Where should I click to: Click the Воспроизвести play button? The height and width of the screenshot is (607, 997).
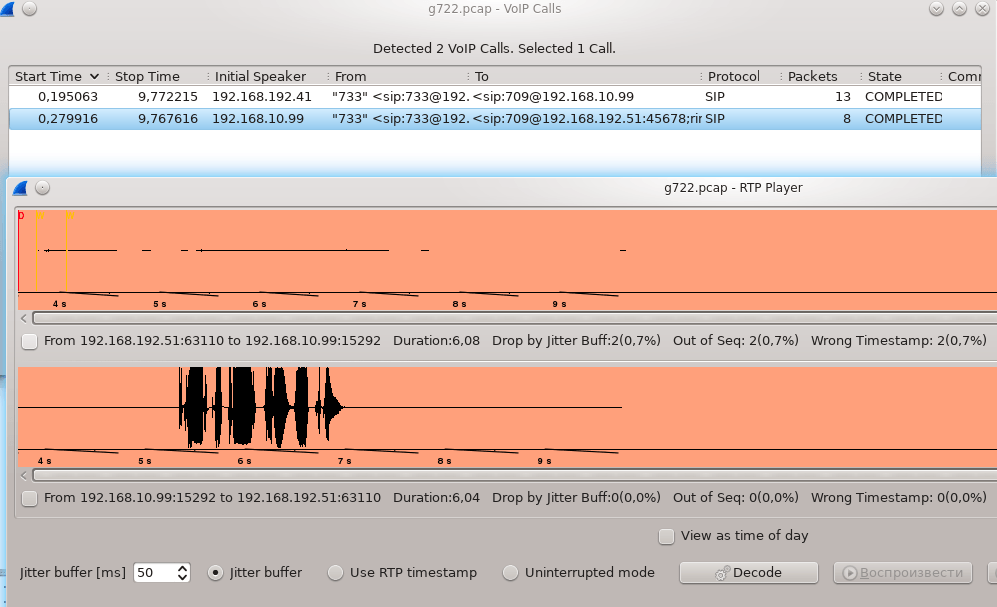coord(902,573)
